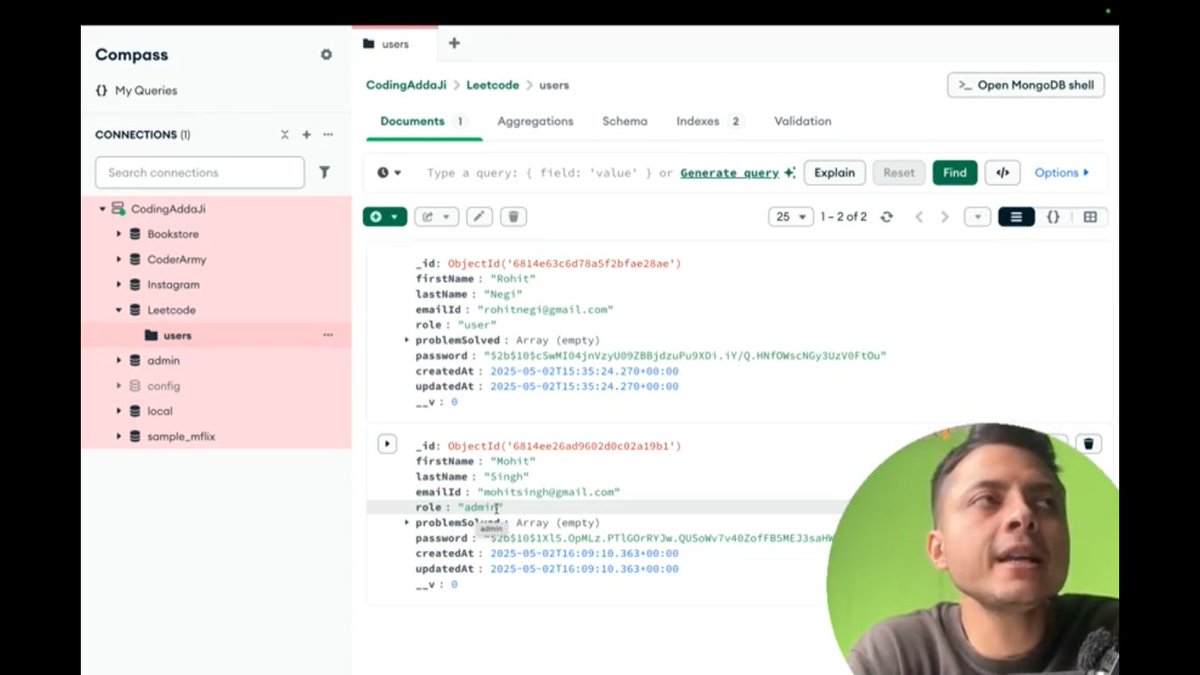The height and width of the screenshot is (675, 1200).
Task: Refresh the documents list
Action: point(886,217)
